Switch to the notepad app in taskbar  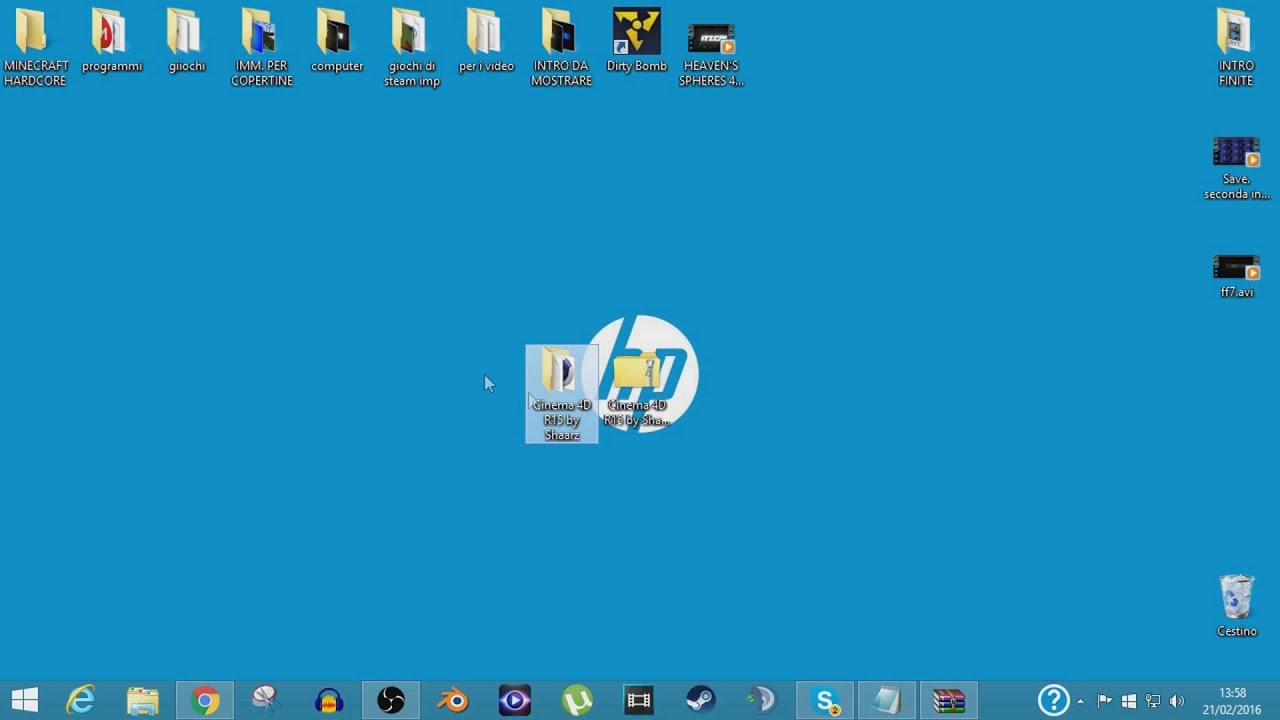[x=886, y=701]
